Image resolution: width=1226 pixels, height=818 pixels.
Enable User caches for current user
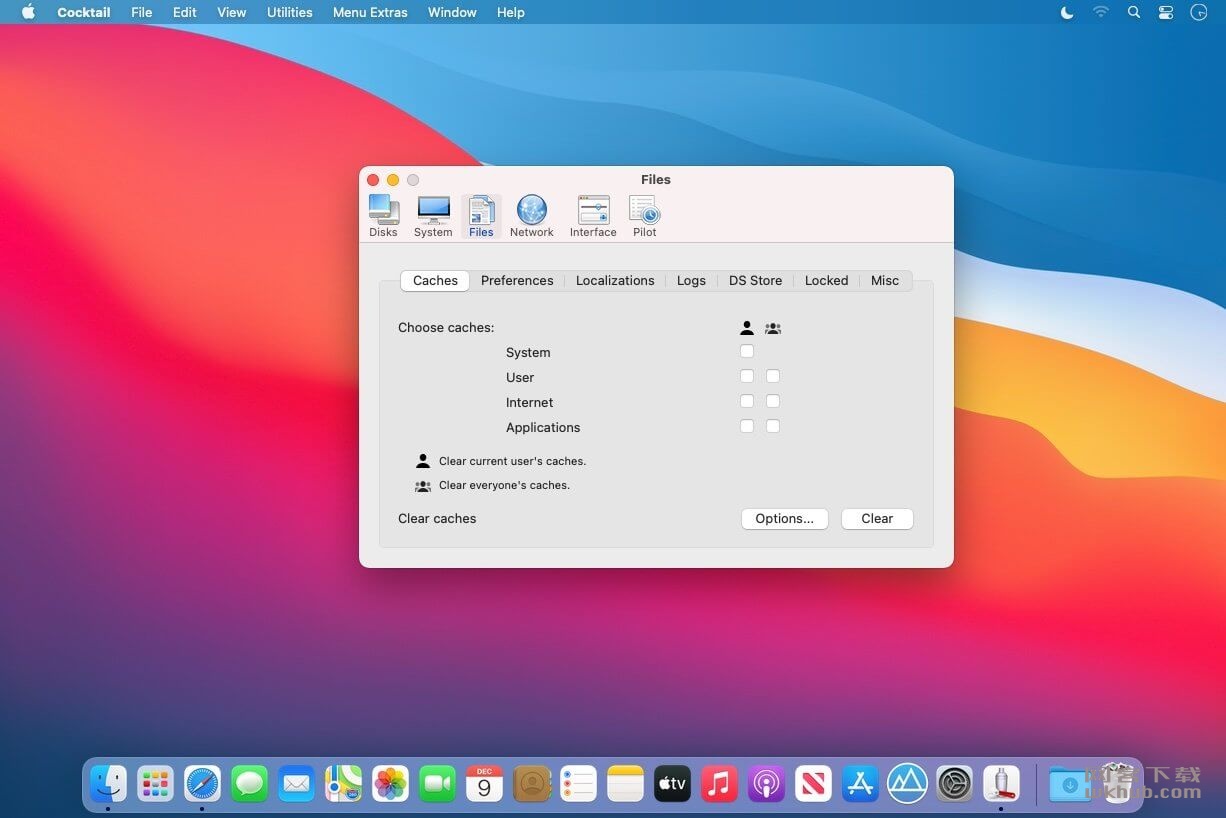coord(747,376)
